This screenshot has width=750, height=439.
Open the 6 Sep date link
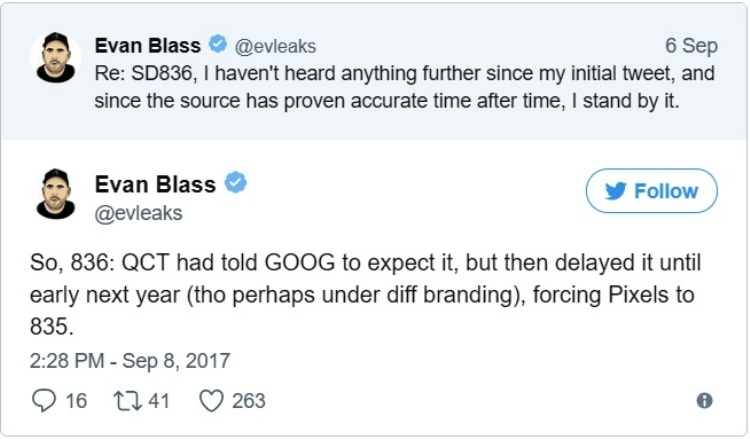coord(691,46)
